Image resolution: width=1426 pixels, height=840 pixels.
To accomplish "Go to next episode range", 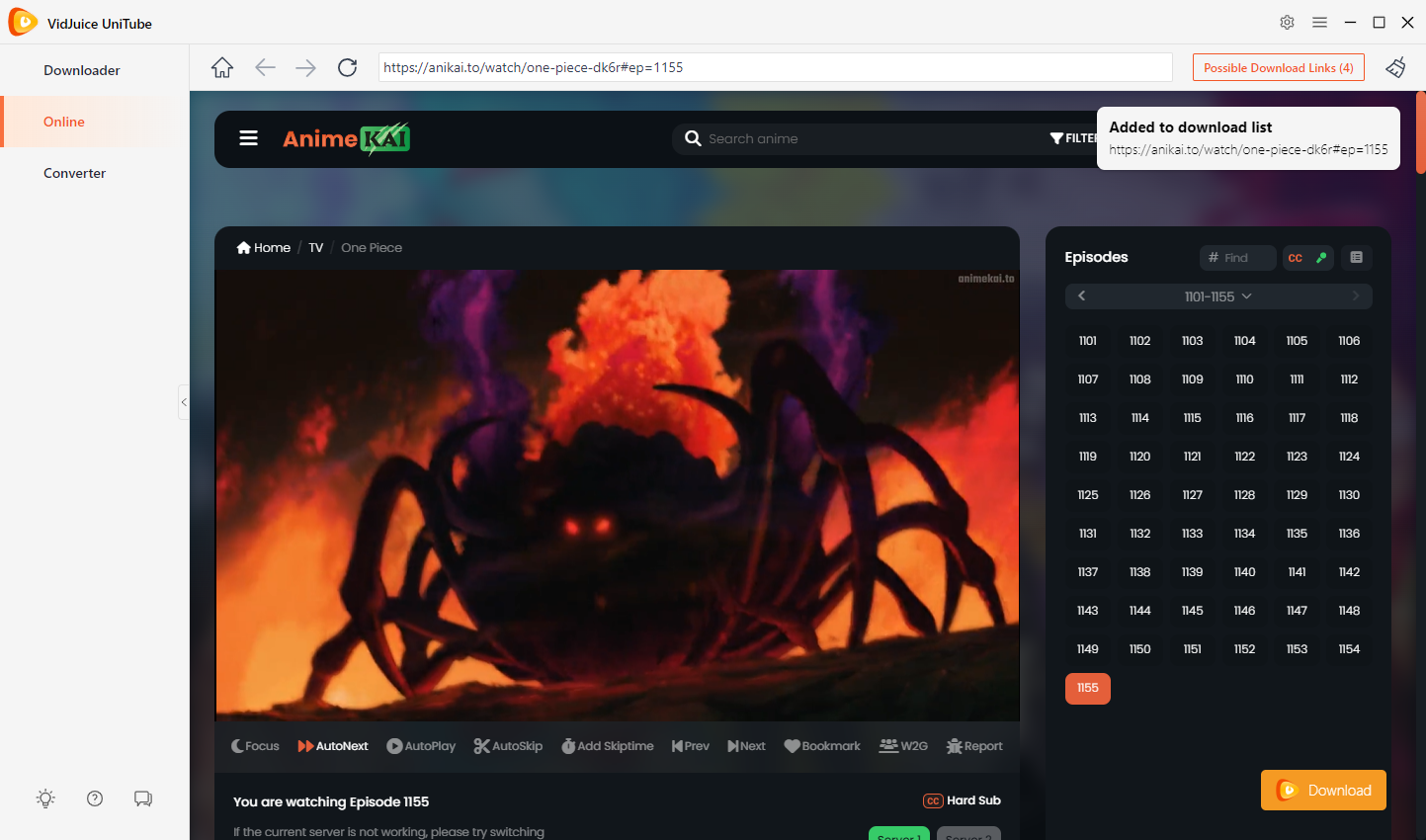I will [1355, 296].
